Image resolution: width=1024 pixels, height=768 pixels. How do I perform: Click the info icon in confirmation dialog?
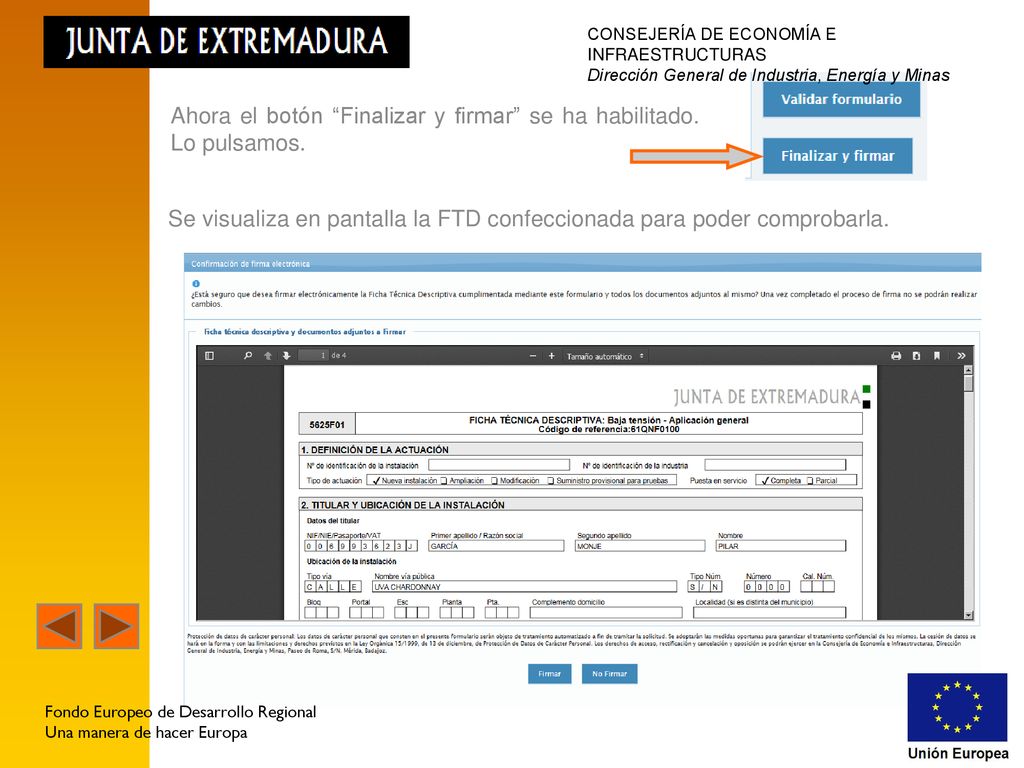pyautogui.click(x=196, y=283)
